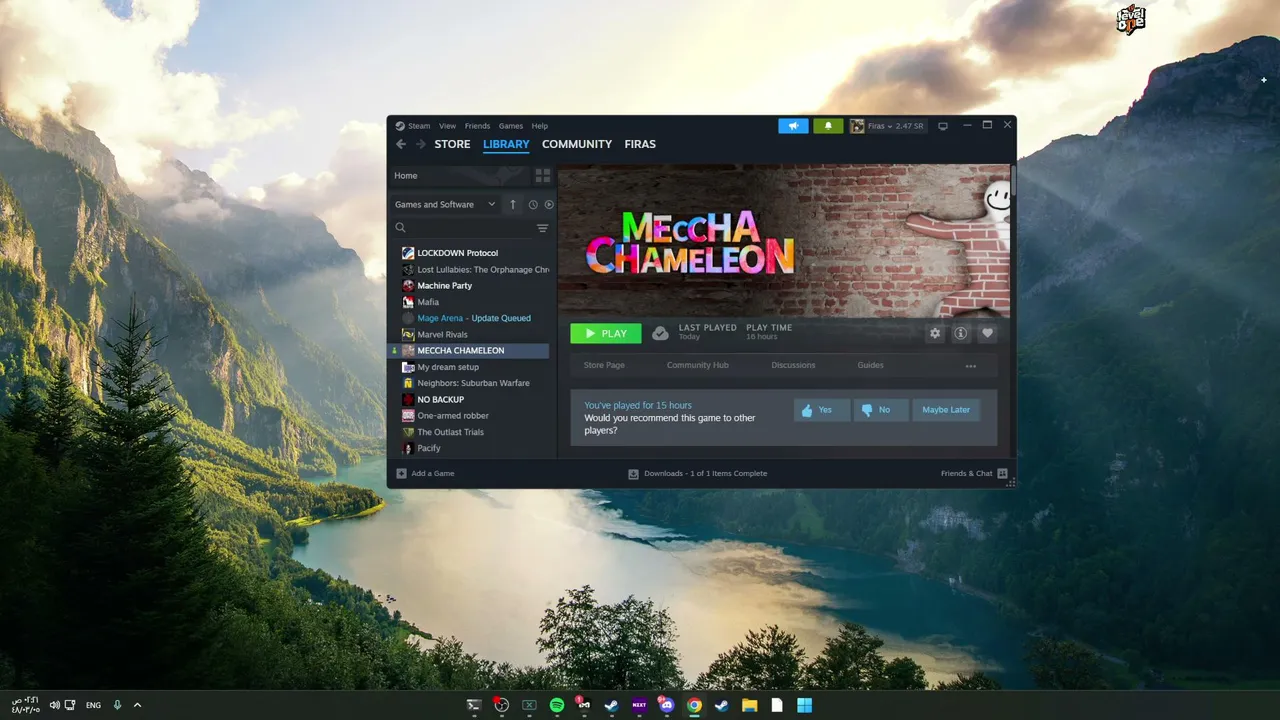Toggle the ready-to-play filter icon

click(x=549, y=204)
